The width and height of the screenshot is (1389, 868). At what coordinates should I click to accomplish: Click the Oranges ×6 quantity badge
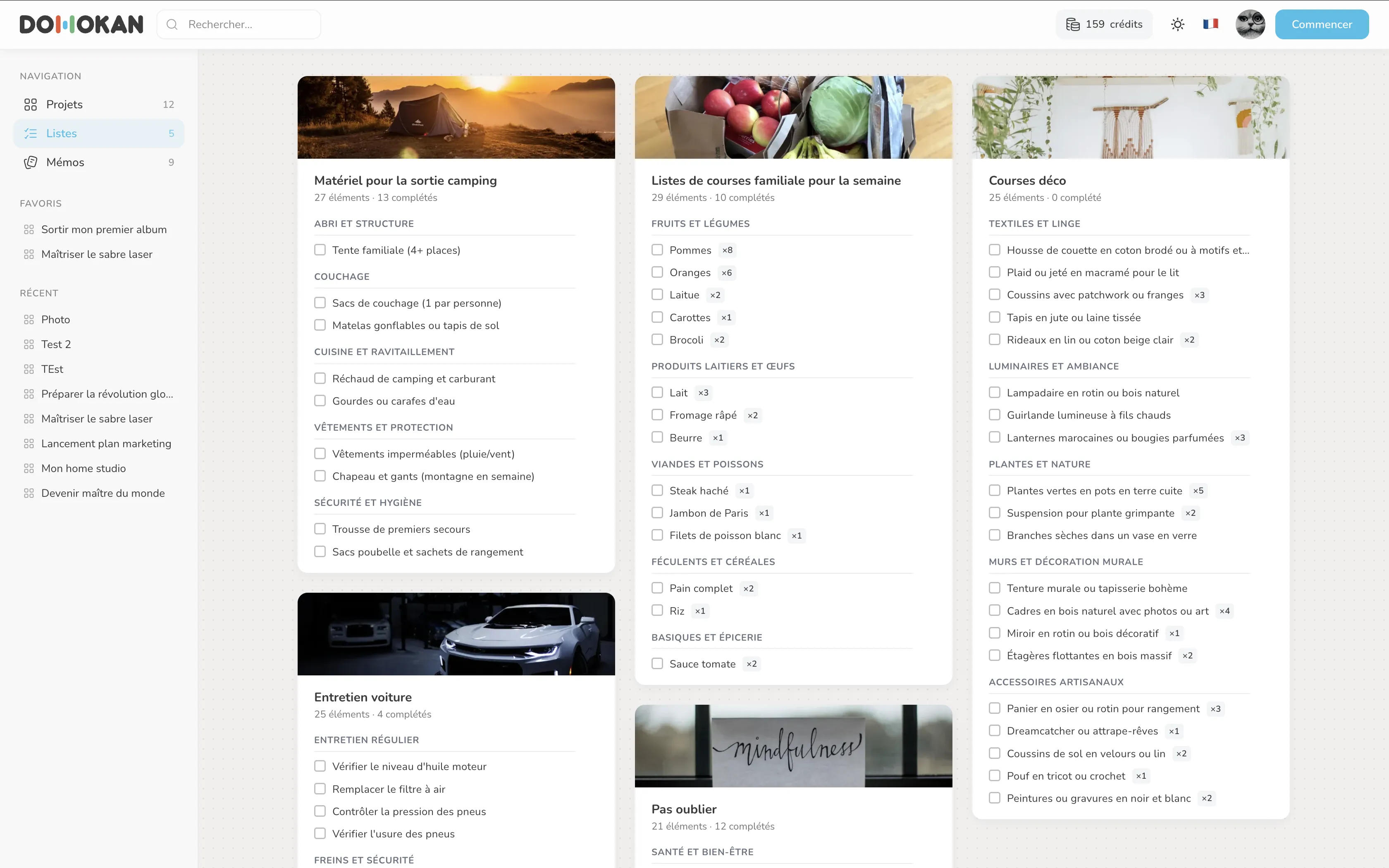coord(727,273)
